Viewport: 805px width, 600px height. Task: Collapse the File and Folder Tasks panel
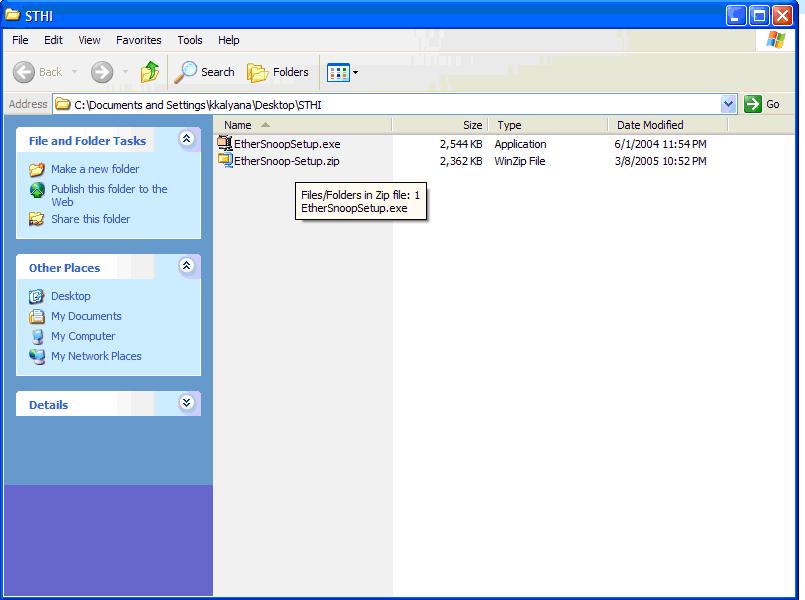[186, 140]
